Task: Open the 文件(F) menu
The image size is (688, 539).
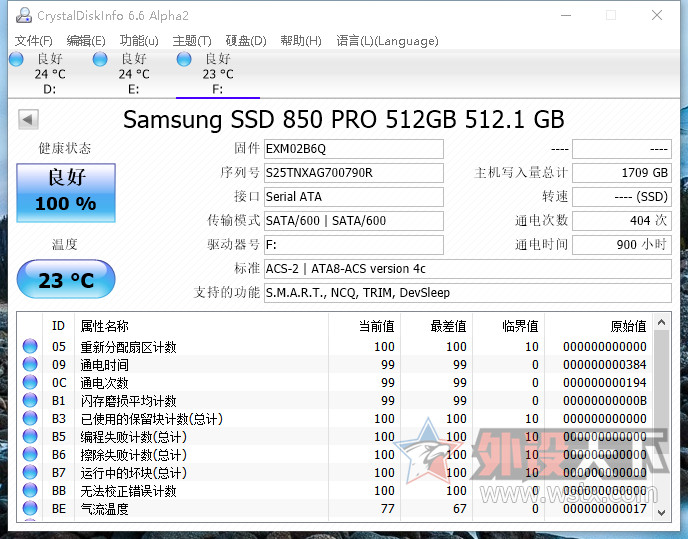Action: [x=34, y=41]
